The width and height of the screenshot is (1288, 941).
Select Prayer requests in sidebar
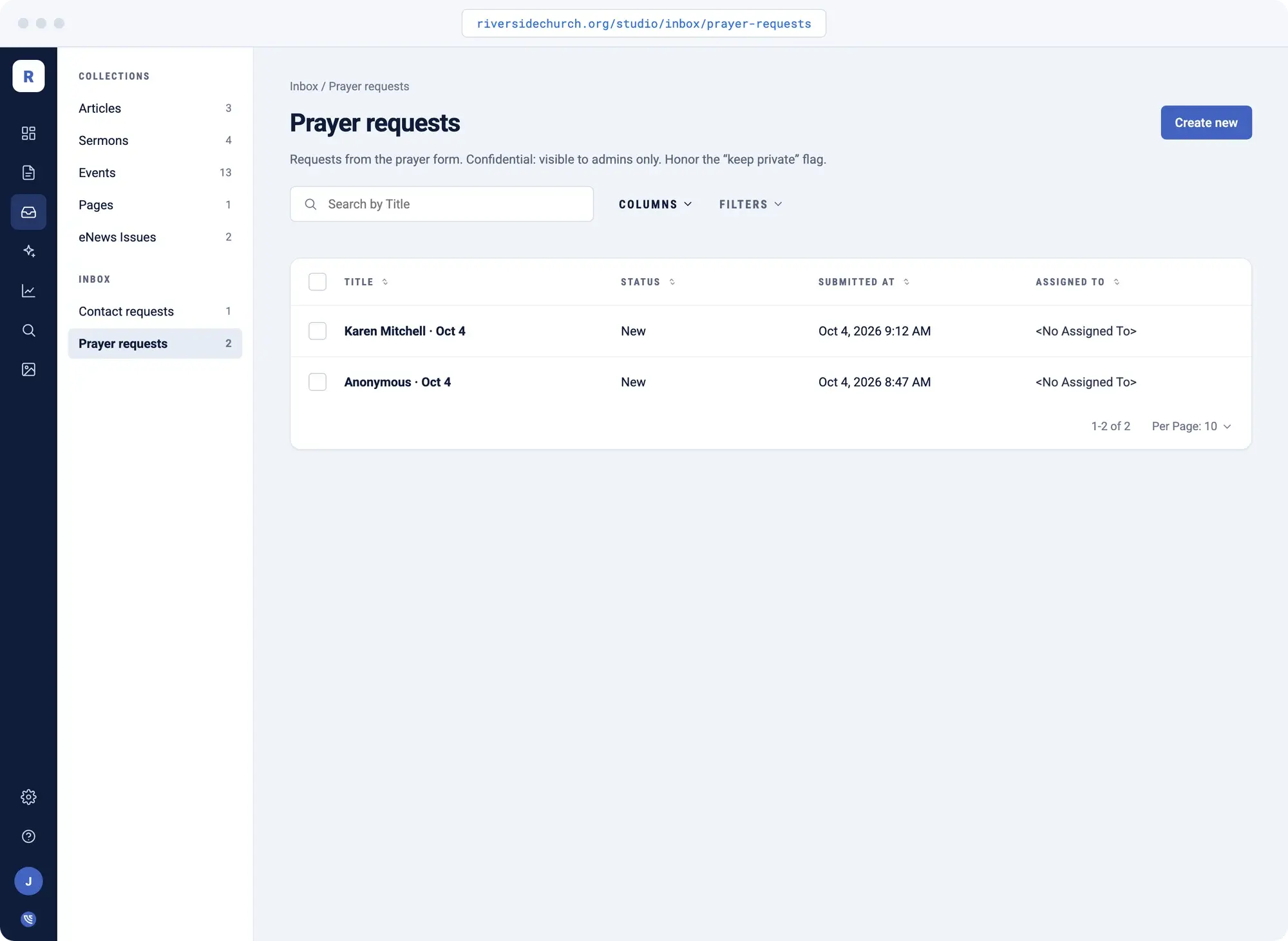pos(155,343)
